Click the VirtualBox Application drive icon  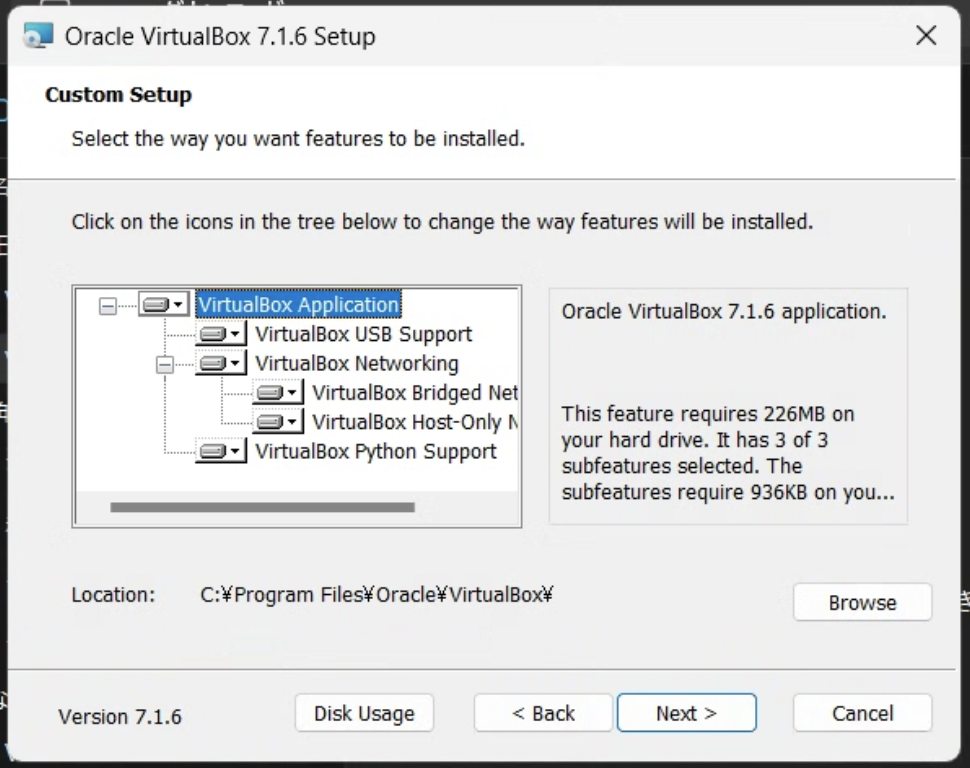156,304
